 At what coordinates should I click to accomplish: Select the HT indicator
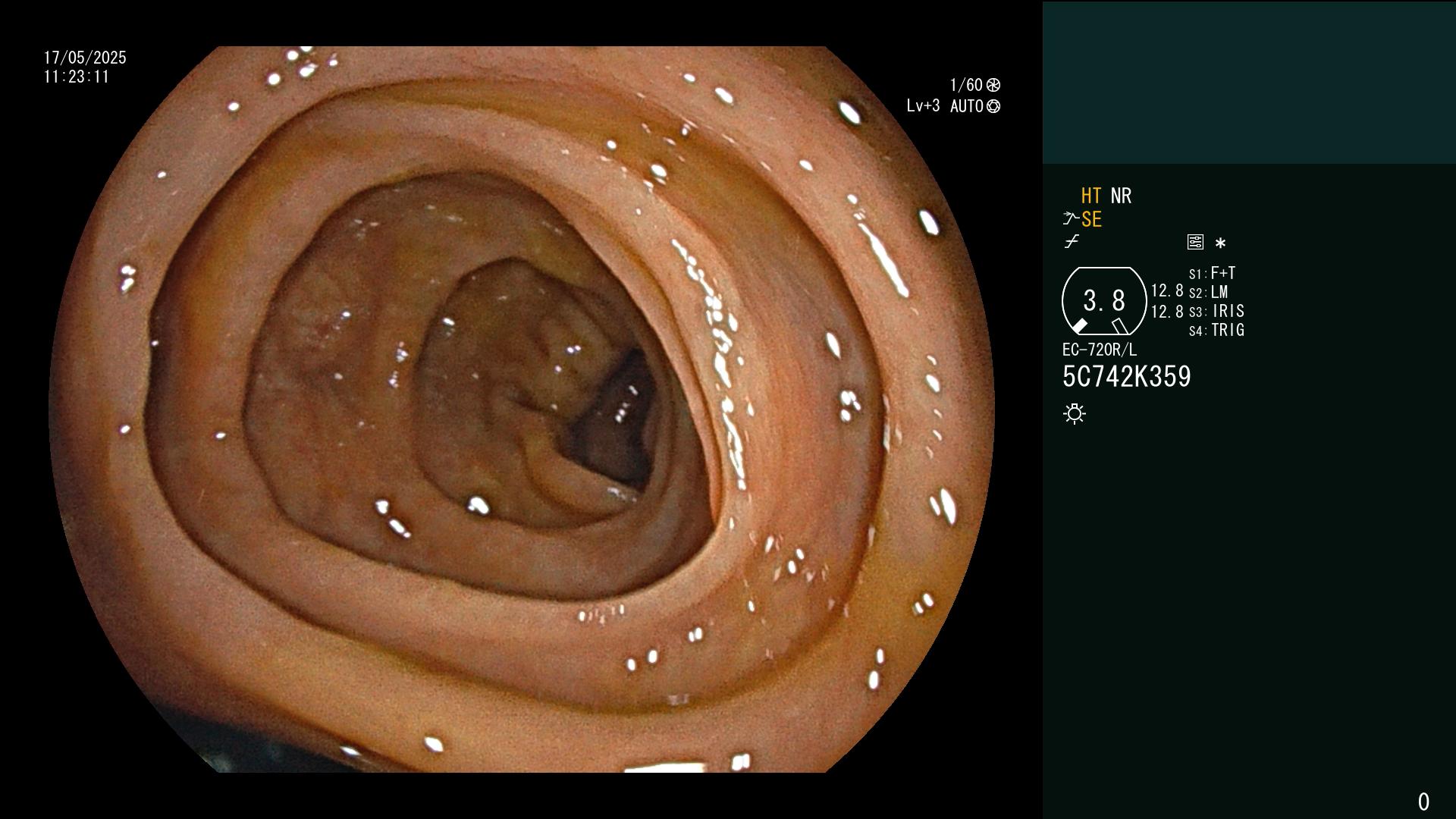point(1091,196)
